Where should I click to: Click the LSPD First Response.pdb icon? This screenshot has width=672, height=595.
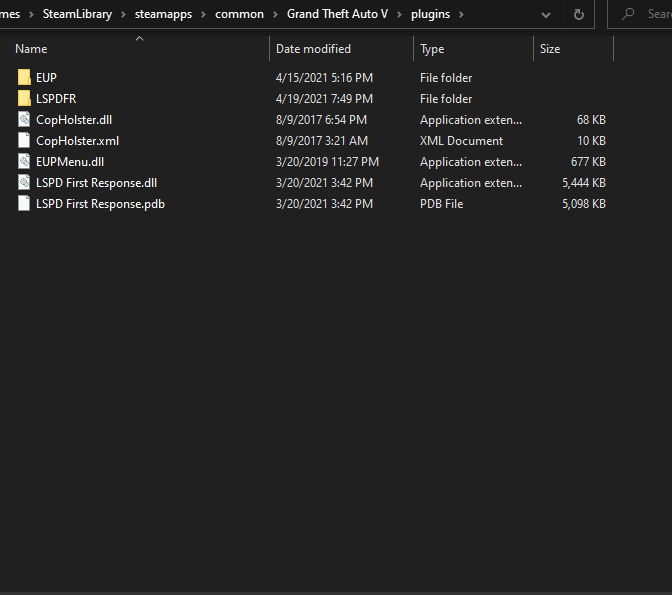tap(24, 204)
